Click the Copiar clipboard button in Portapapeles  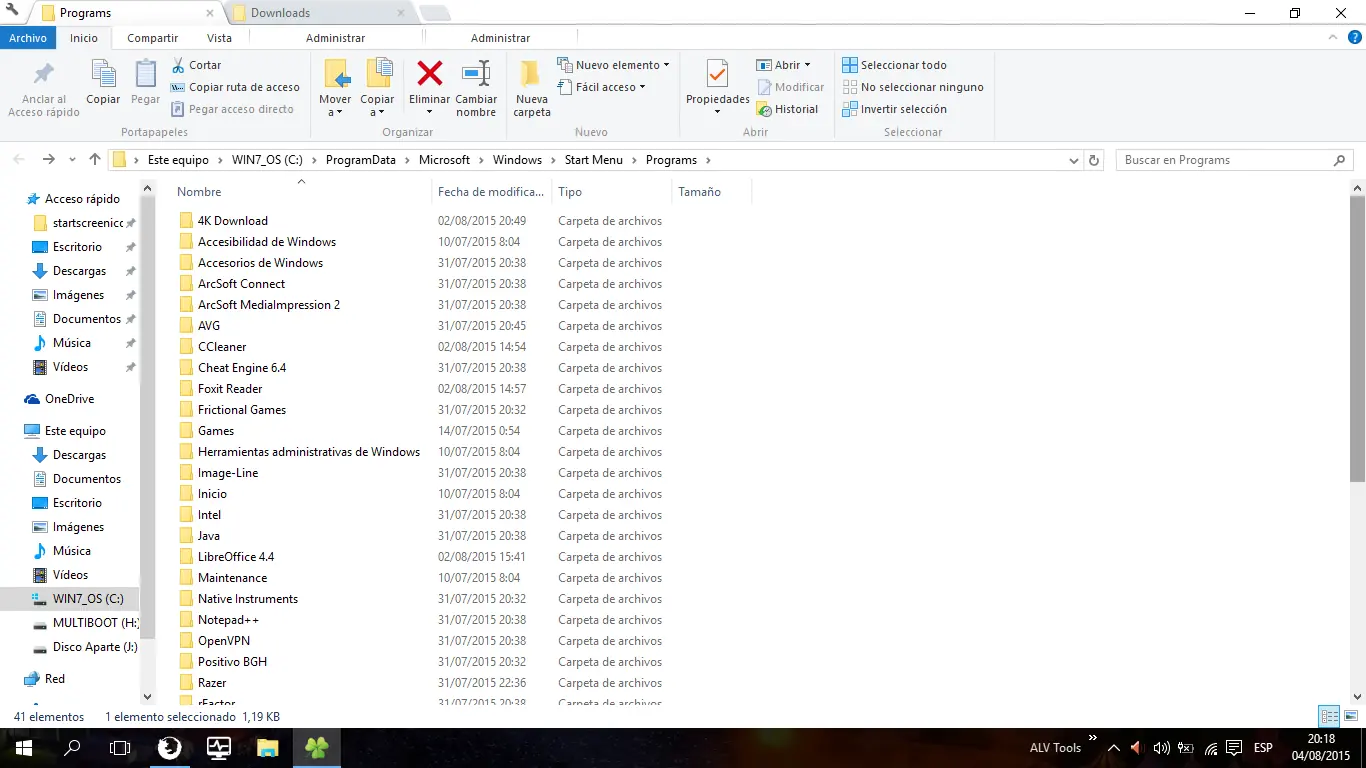103,82
